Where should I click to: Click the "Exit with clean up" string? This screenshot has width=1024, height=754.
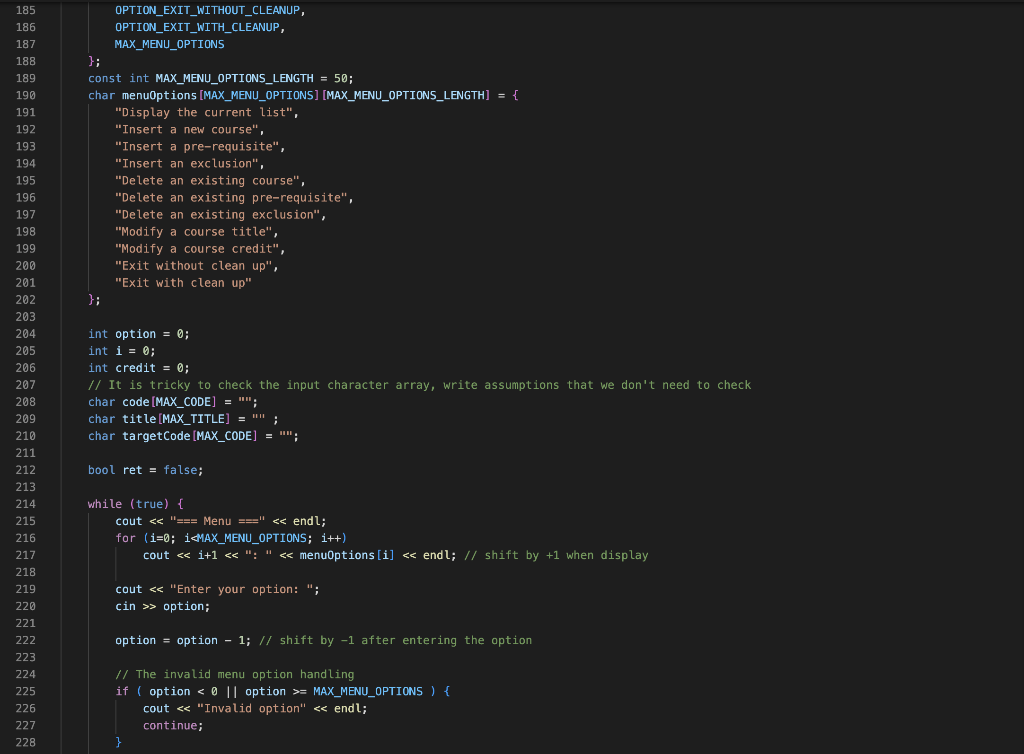coord(183,283)
